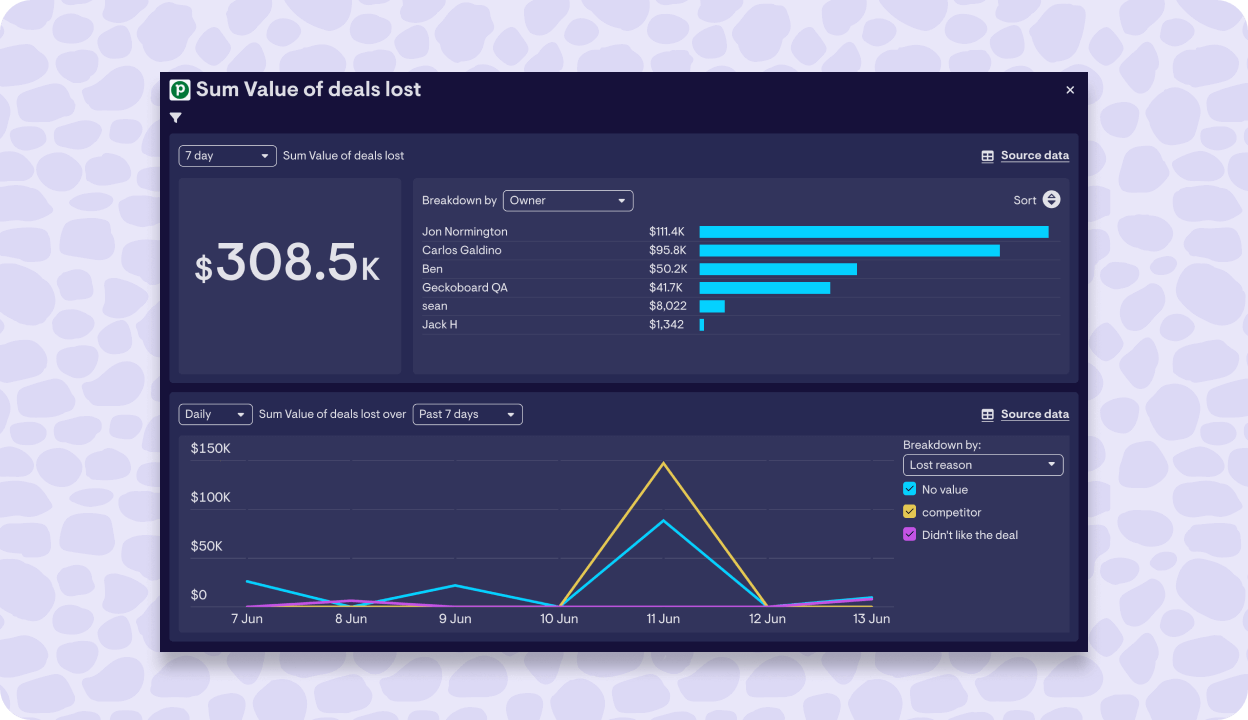Open the filter funnel icon
Image resolution: width=1248 pixels, height=720 pixels.
[x=176, y=118]
